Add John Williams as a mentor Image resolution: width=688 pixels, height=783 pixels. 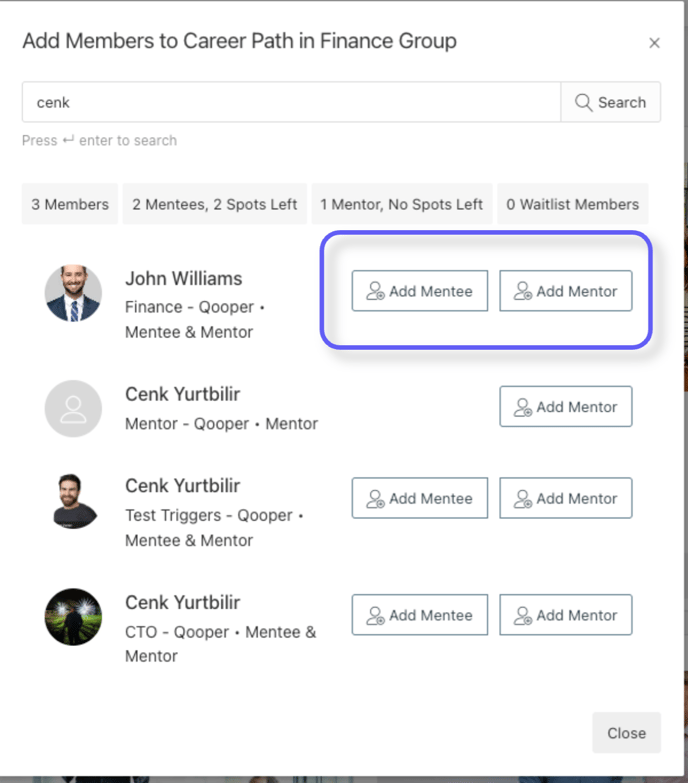[x=566, y=291]
